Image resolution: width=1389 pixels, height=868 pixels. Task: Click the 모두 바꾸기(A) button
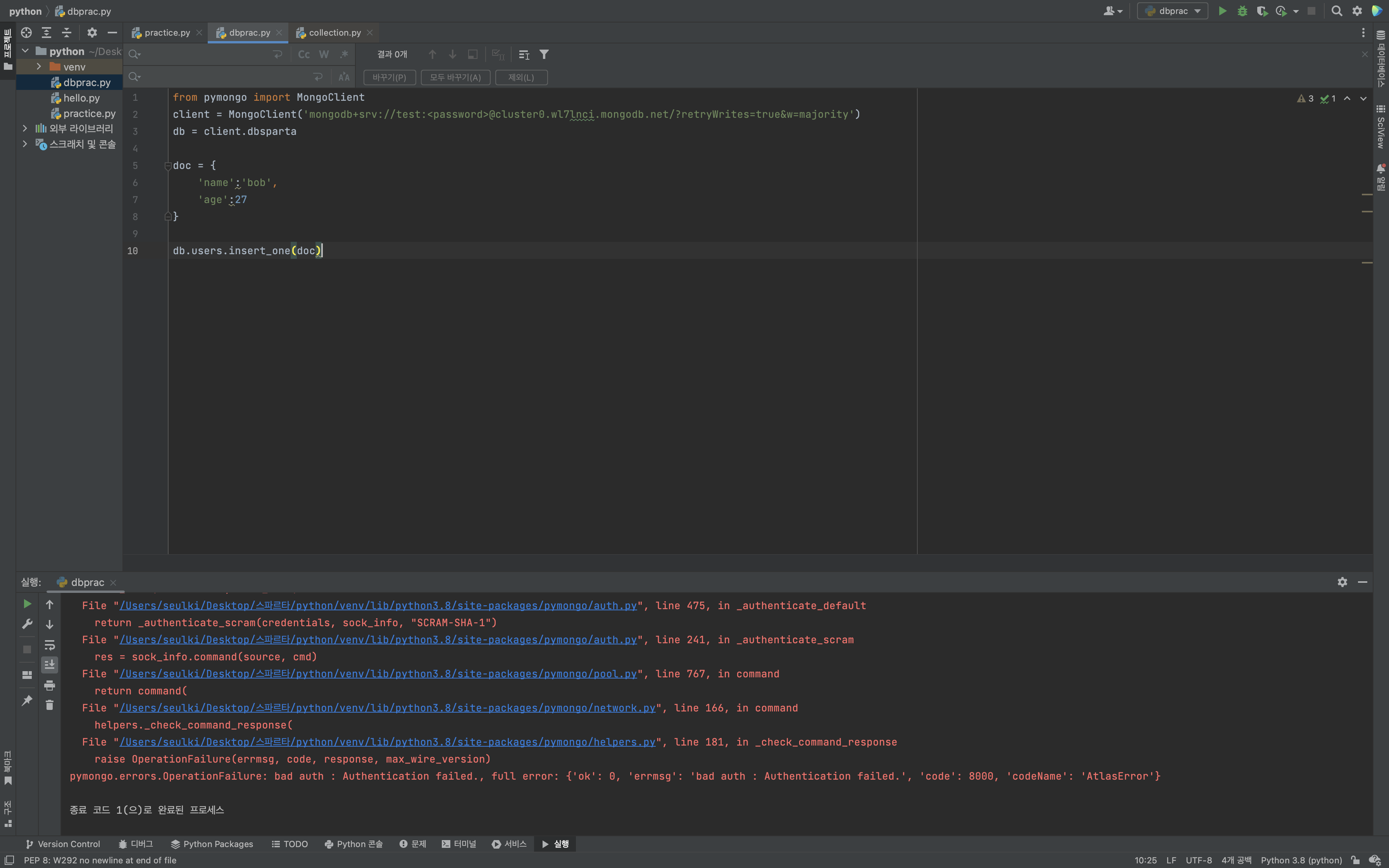tap(455, 77)
